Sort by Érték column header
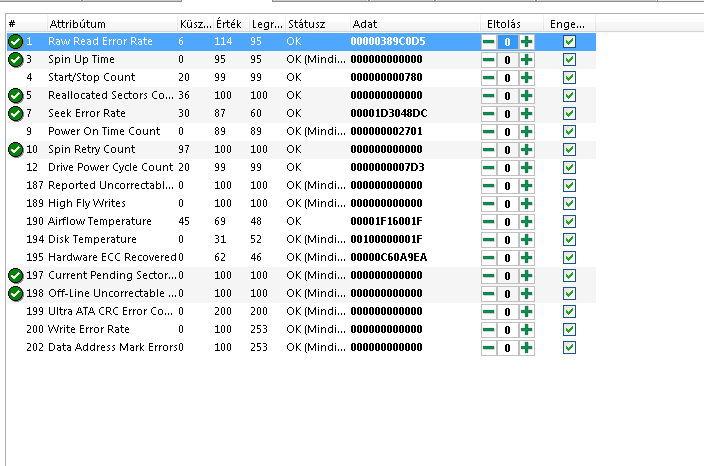 pos(231,24)
